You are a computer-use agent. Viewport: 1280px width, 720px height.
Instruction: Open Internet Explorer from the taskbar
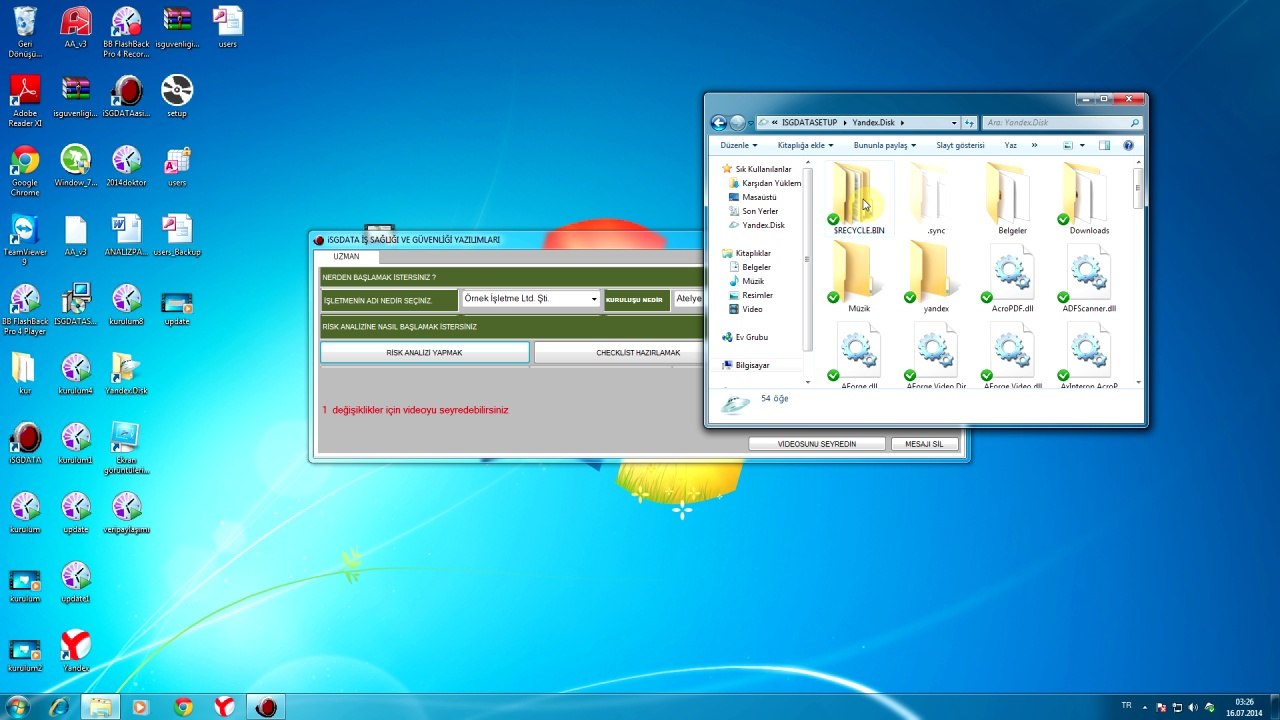coord(59,706)
